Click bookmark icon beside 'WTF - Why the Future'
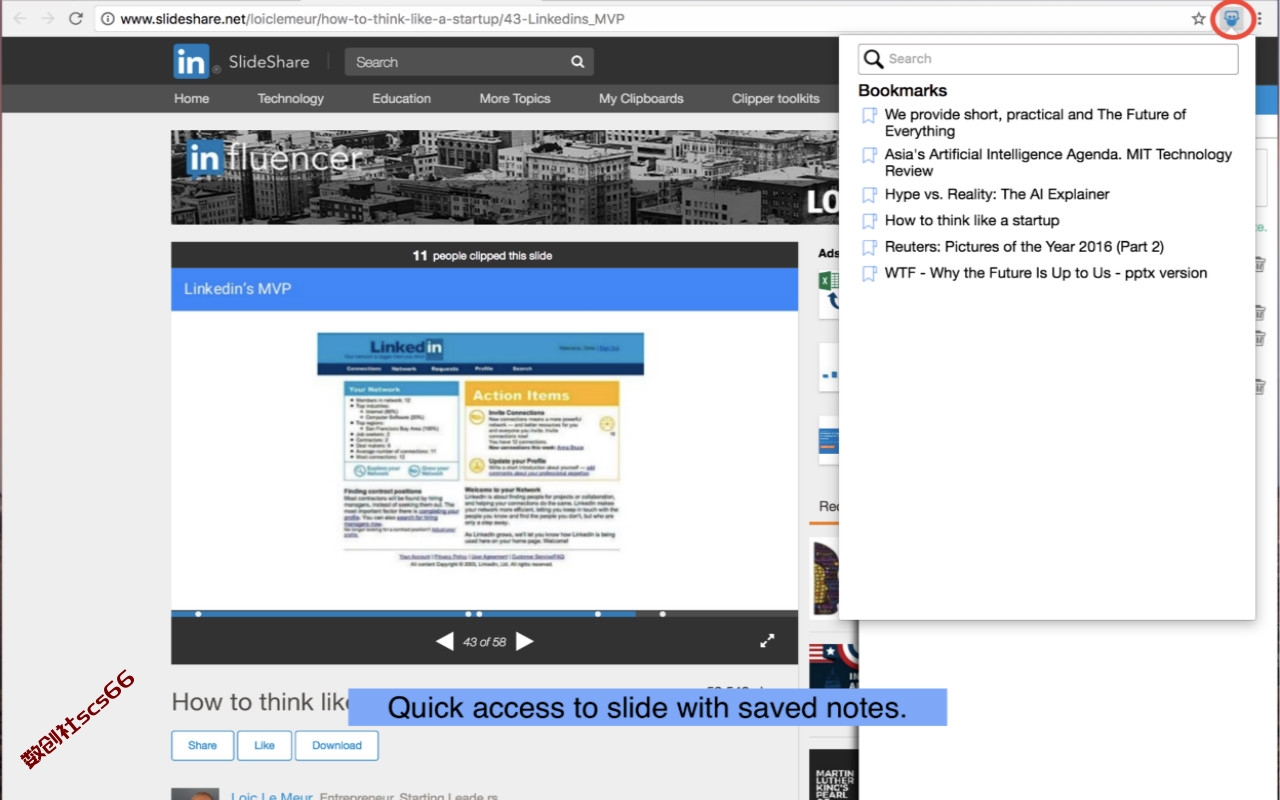Viewport: 1280px width, 800px height. click(x=870, y=273)
